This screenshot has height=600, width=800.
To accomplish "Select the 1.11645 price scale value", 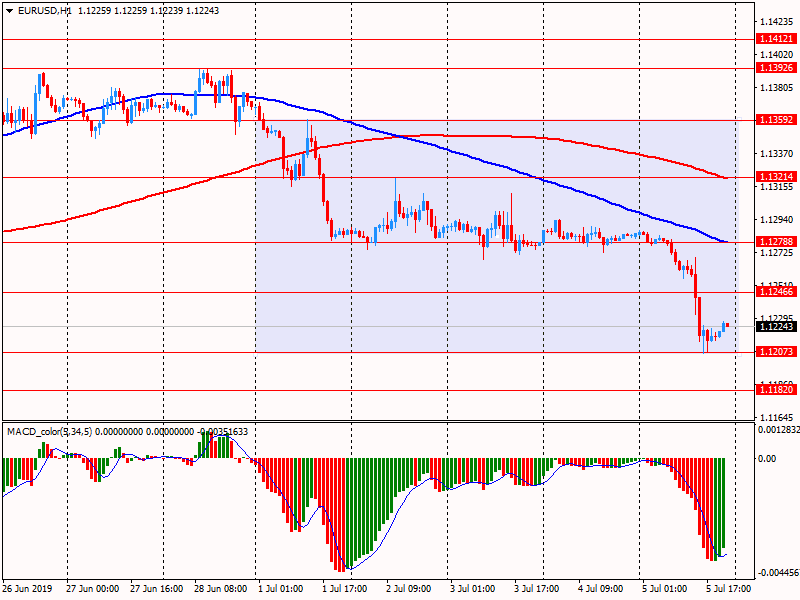I will 777,417.
